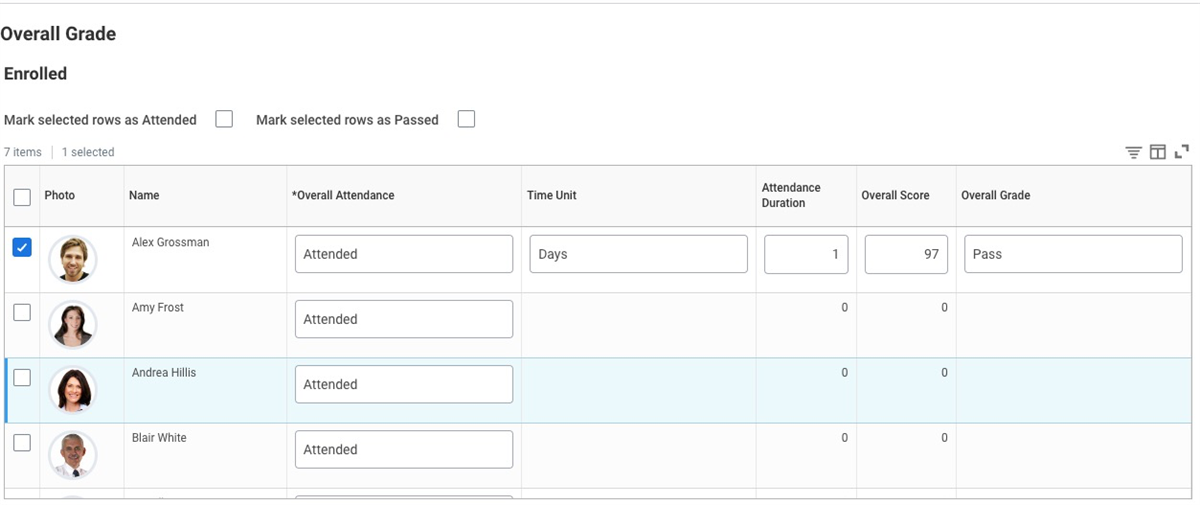Viewport: 1200px width, 505px height.
Task: Click Alex Grossman's profile photo
Action: click(73, 260)
